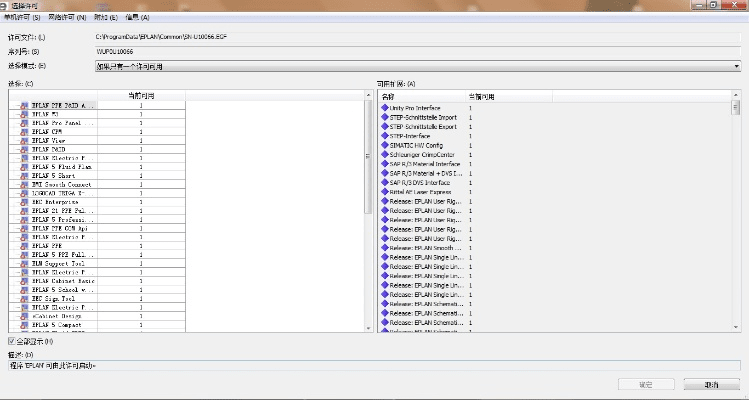The height and width of the screenshot is (400, 749).
Task: Open the 信息 menu
Action: tap(137, 17)
